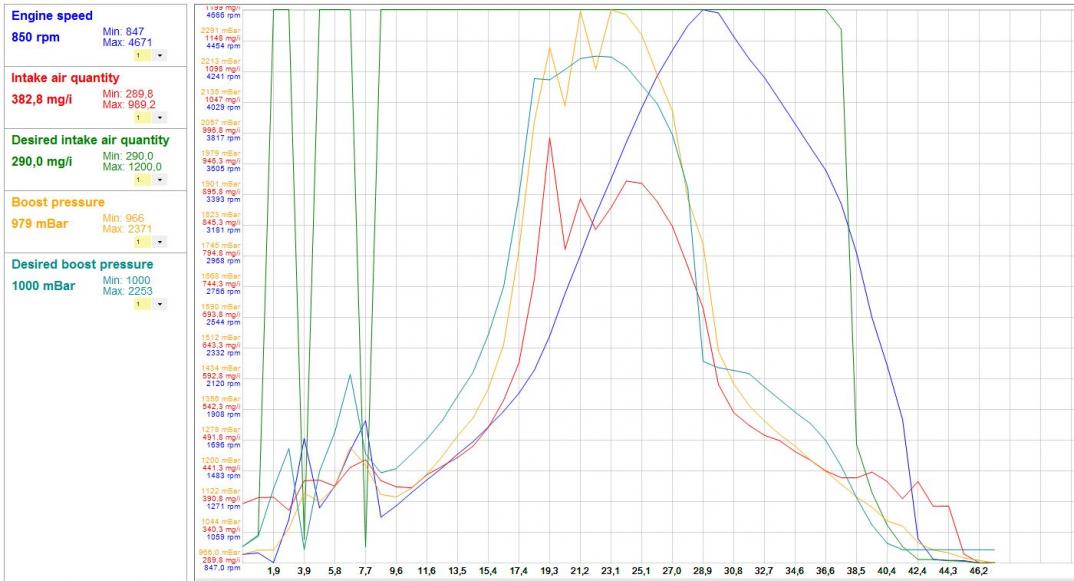Click the 5,8 time axis label
The width and height of the screenshot is (1074, 581).
335,571
